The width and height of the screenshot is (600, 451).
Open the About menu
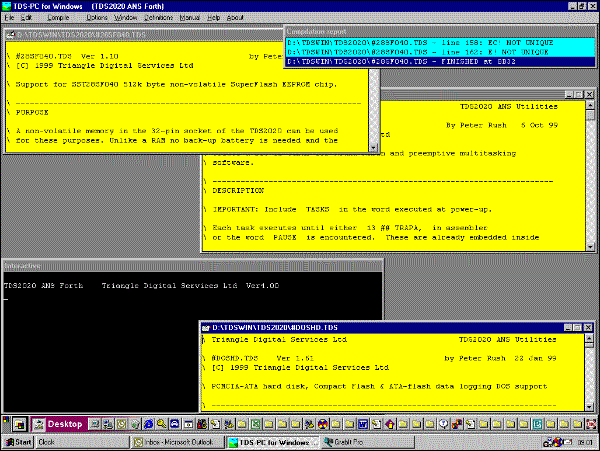[235, 18]
